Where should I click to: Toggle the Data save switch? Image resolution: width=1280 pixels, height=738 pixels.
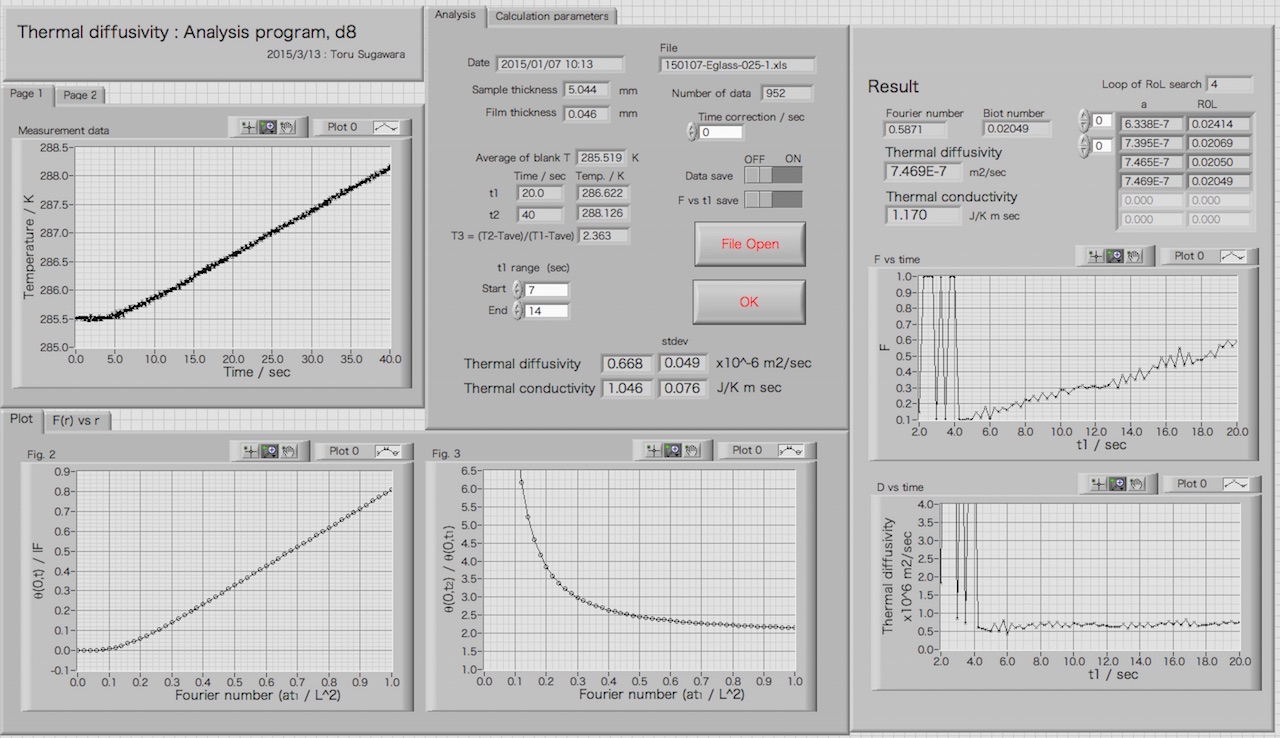click(773, 176)
